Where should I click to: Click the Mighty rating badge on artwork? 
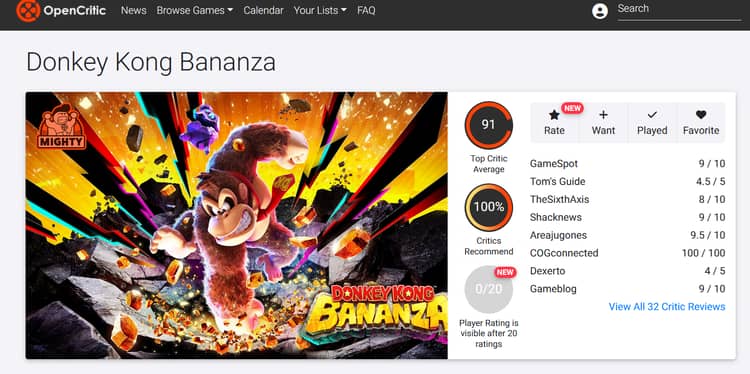point(61,127)
